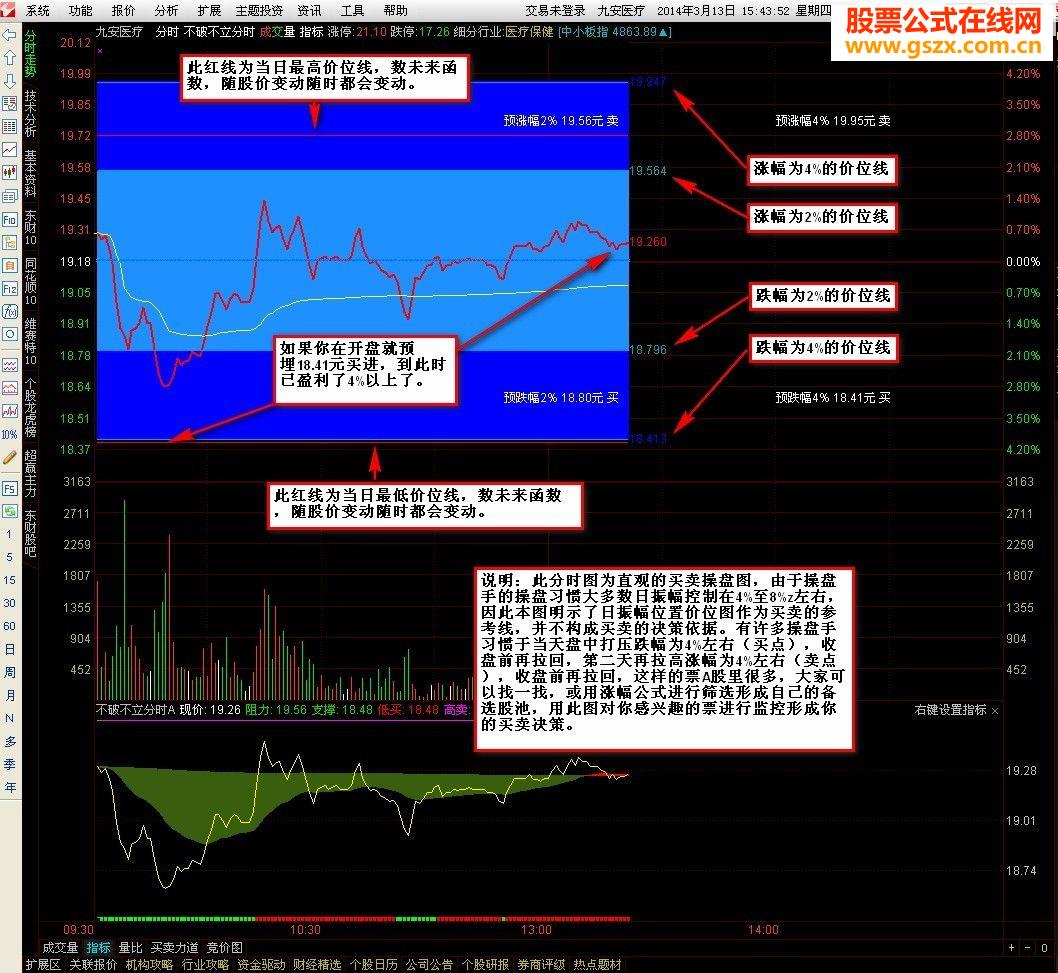Open the candlestick K-line chart icon
Screen dimensions: 1058x973
point(9,173)
